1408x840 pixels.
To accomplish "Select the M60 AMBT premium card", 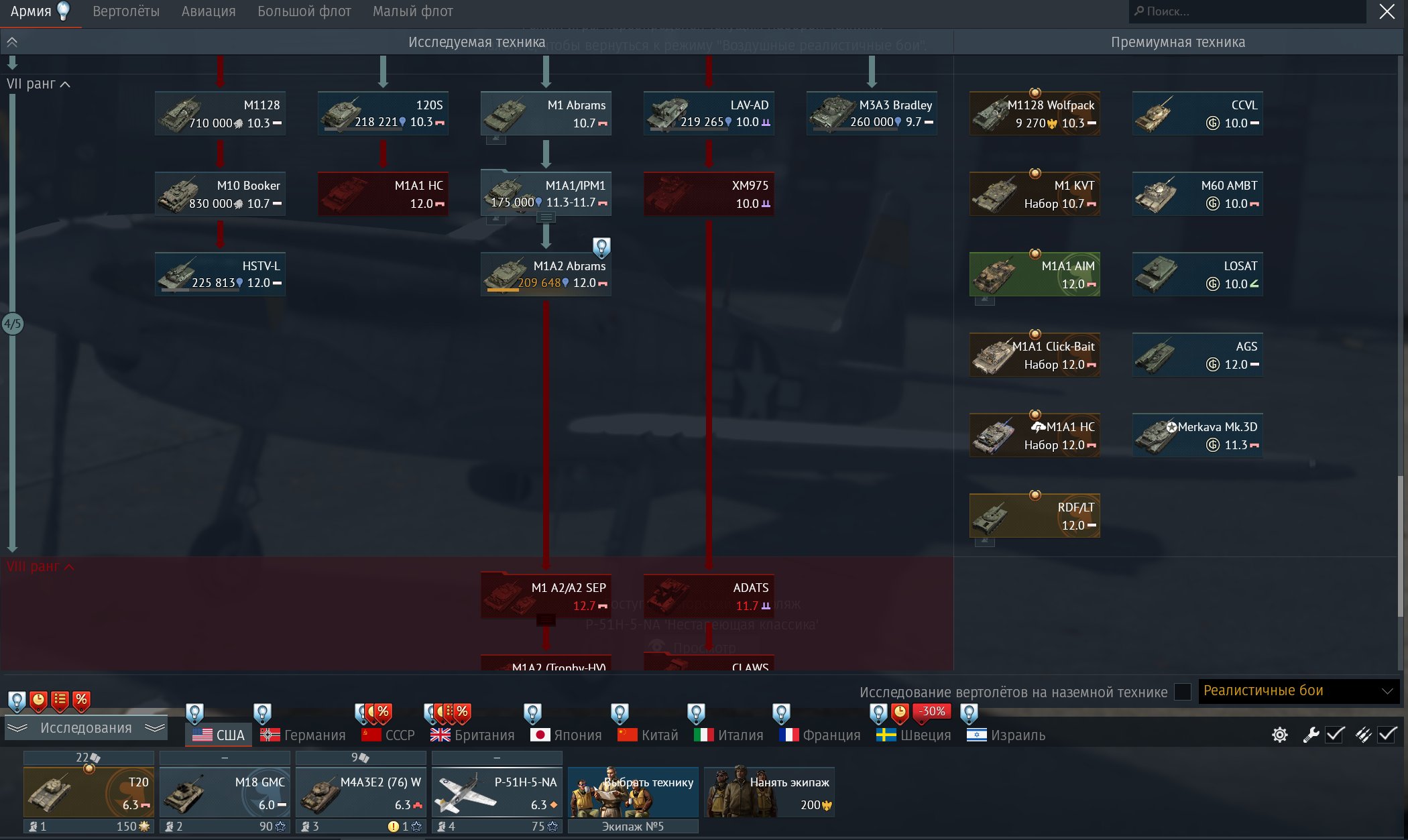I will tap(1197, 194).
